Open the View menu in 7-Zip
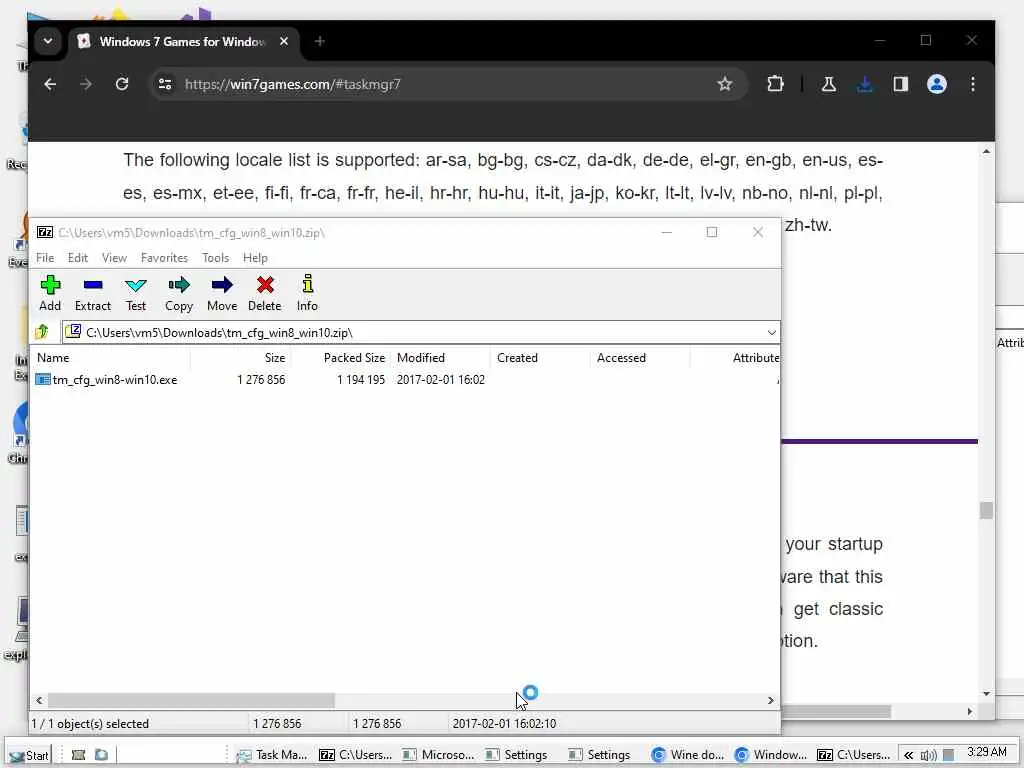 [114, 258]
